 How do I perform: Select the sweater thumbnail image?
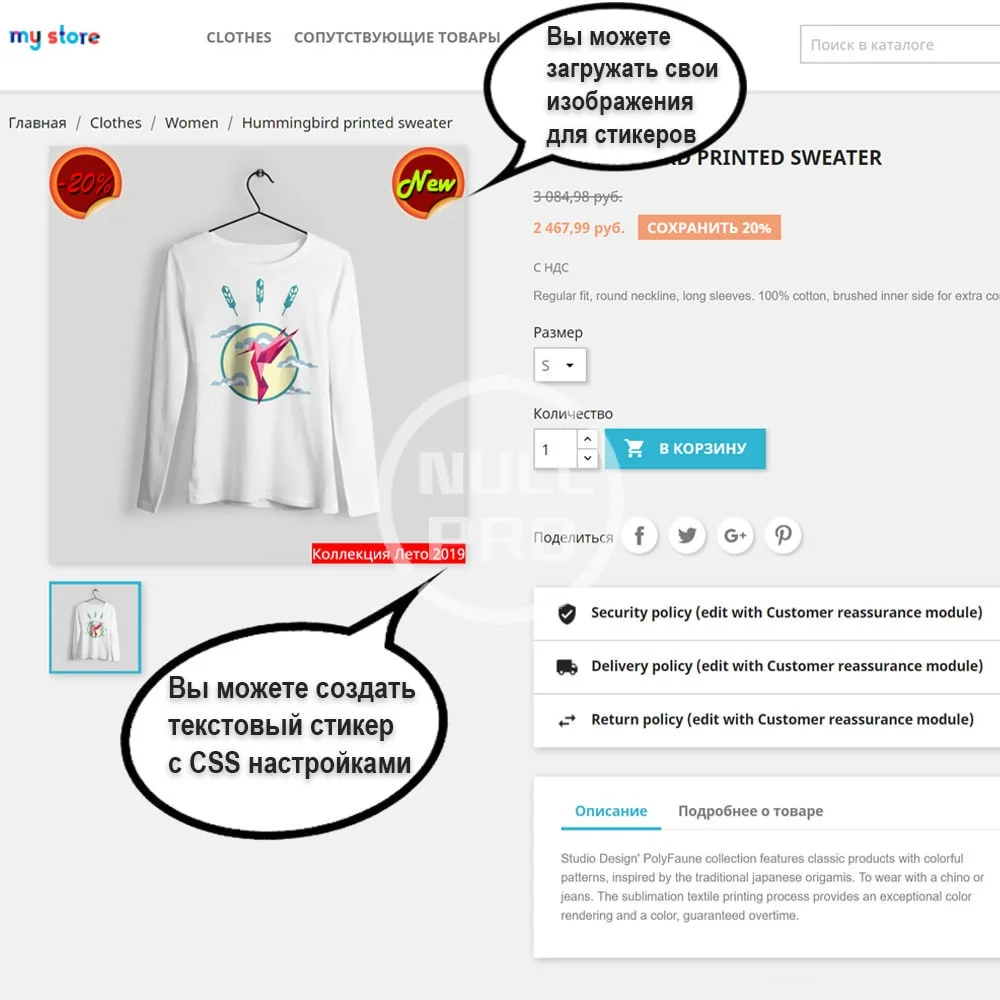point(95,628)
